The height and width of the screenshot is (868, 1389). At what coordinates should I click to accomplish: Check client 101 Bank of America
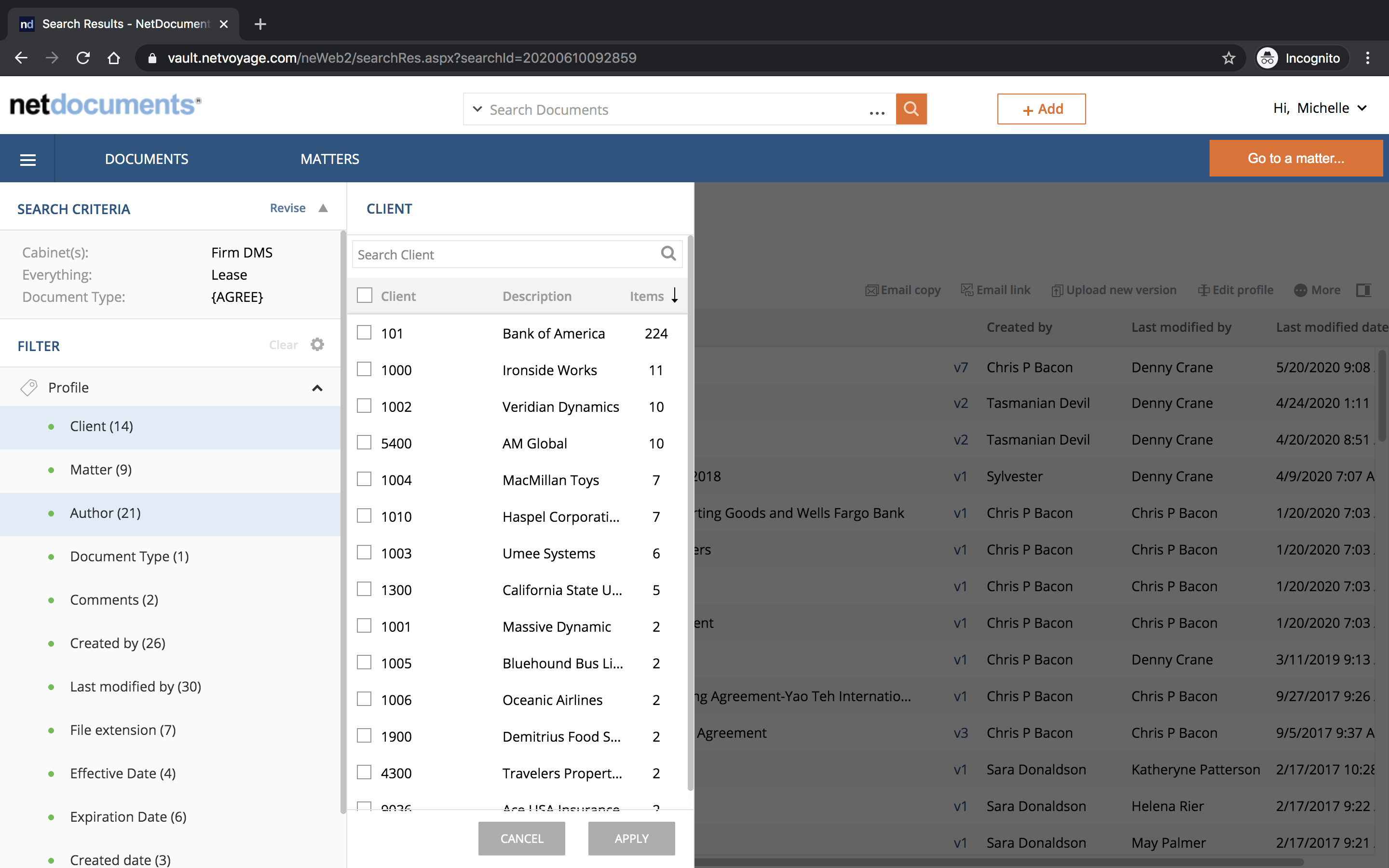click(x=365, y=332)
